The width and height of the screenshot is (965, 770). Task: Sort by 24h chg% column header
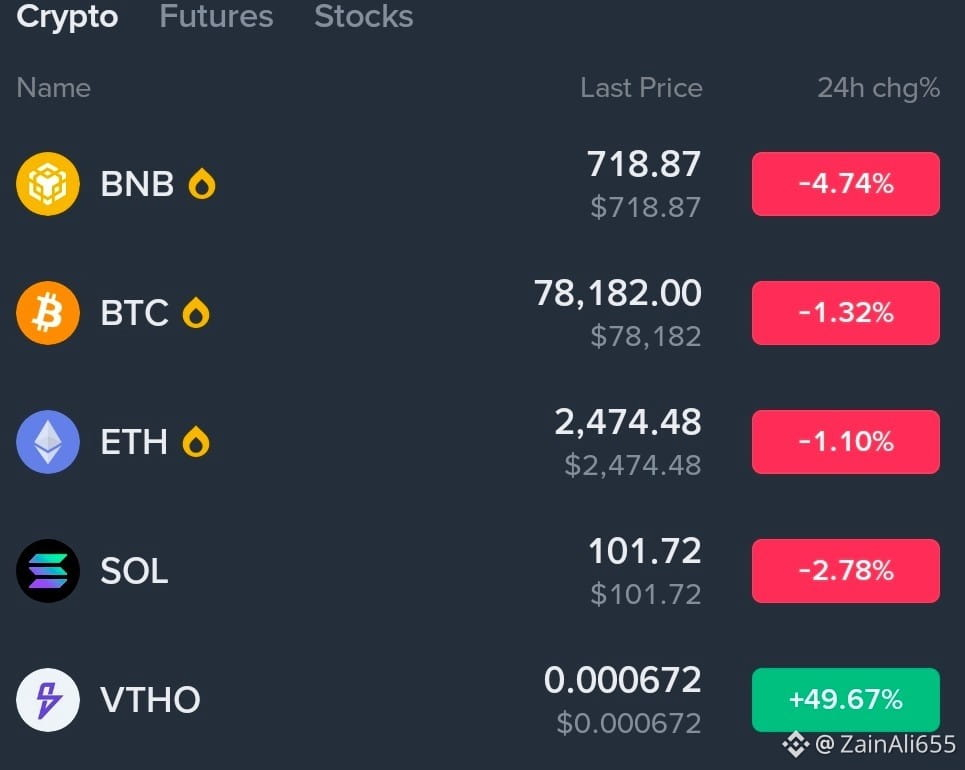point(878,89)
